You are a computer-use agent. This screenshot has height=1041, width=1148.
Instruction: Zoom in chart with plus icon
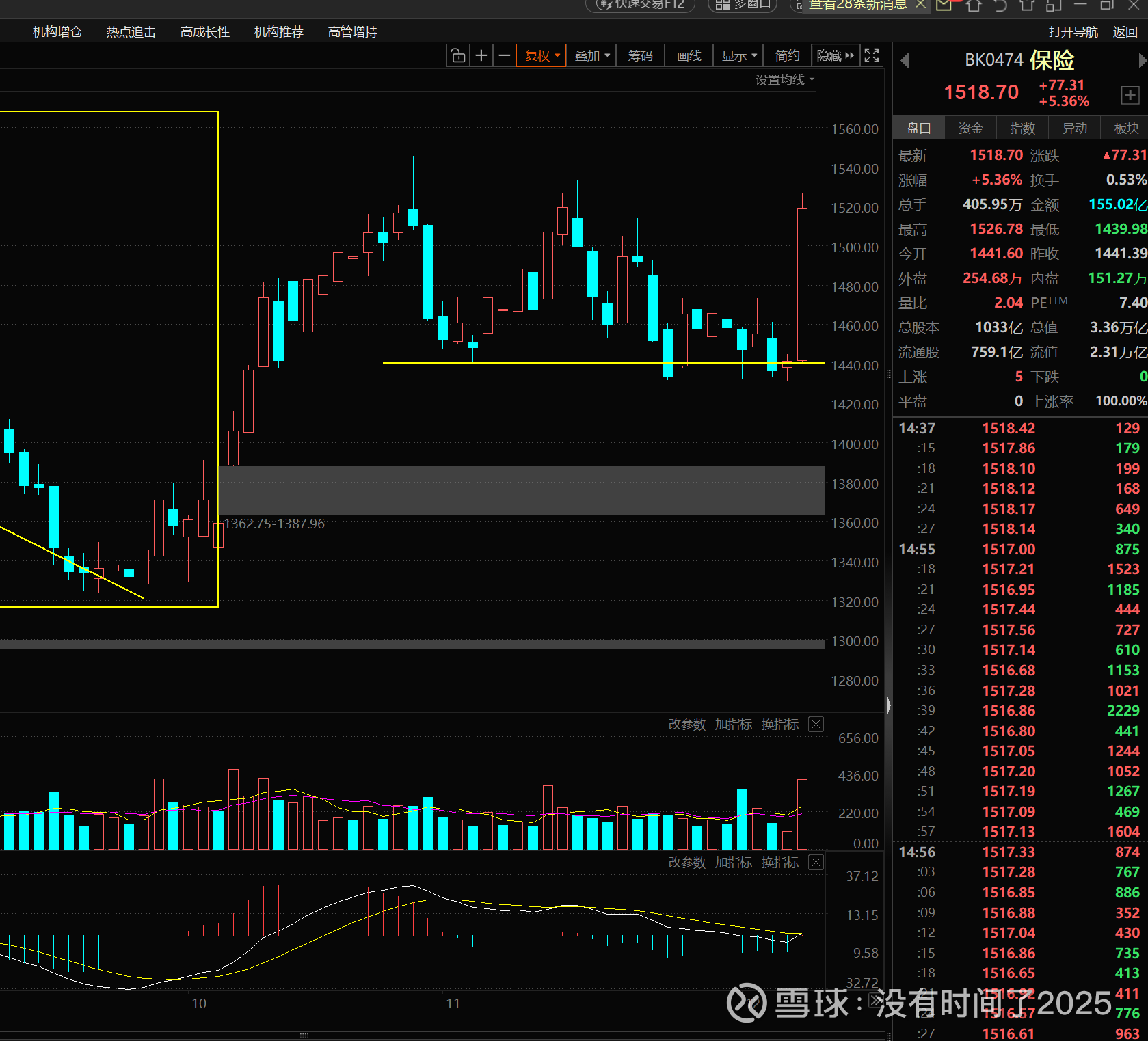click(x=481, y=55)
